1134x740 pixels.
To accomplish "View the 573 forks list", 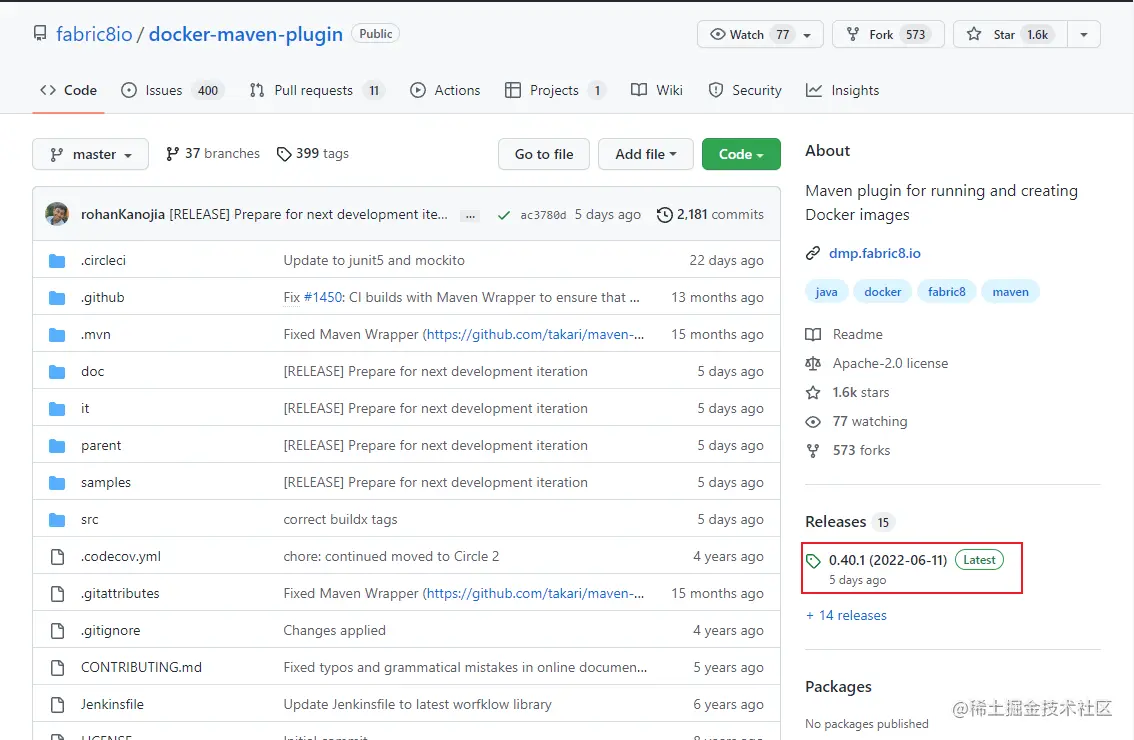I will (x=848, y=450).
